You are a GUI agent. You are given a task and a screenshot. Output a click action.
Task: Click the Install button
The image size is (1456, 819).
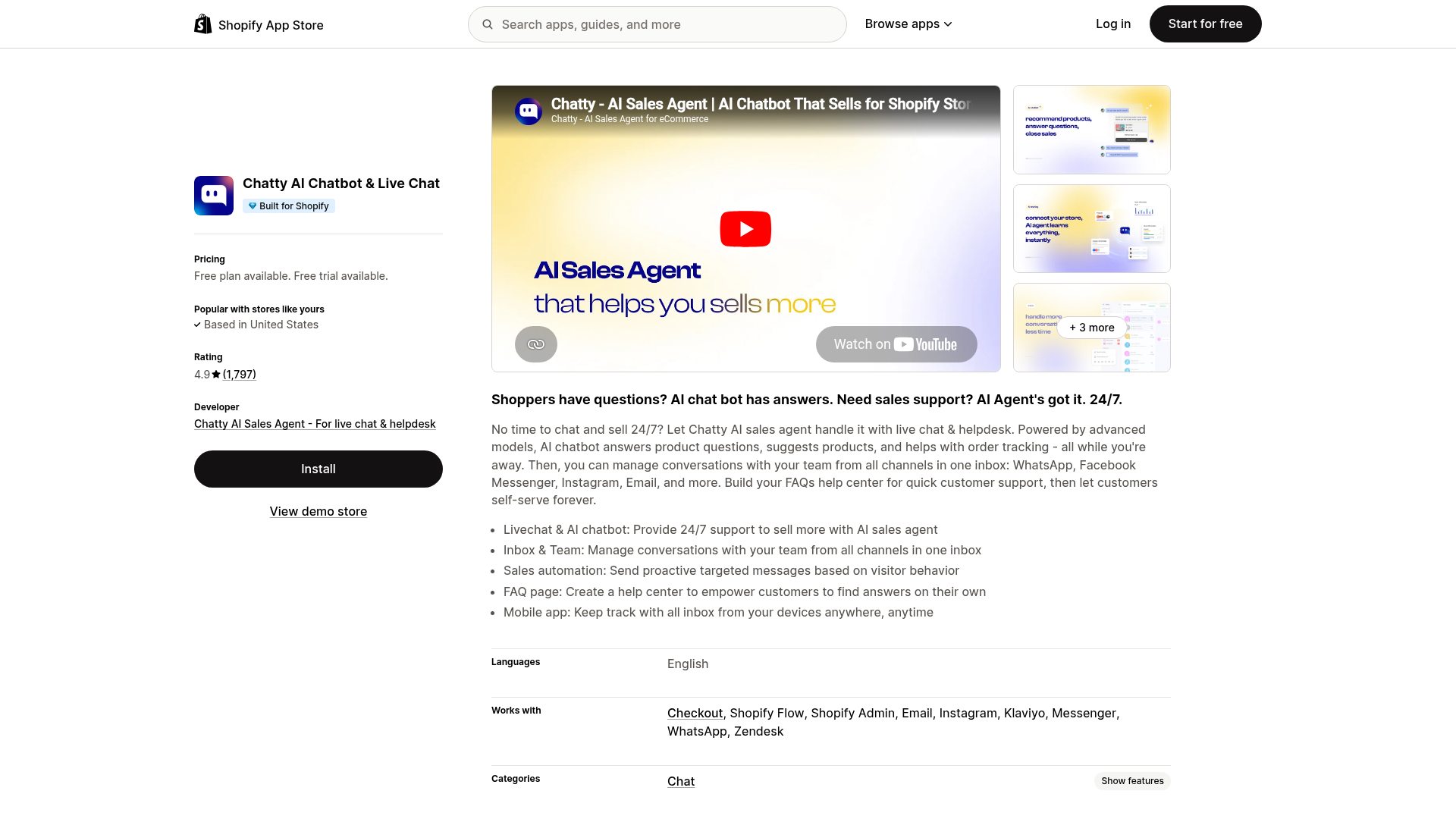[x=318, y=469]
